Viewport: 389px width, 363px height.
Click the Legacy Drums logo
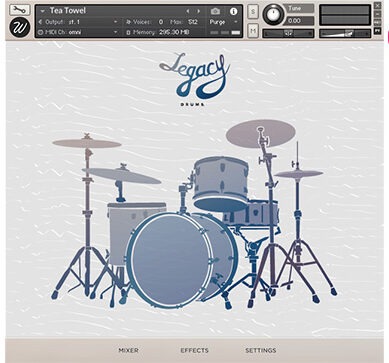click(x=194, y=79)
